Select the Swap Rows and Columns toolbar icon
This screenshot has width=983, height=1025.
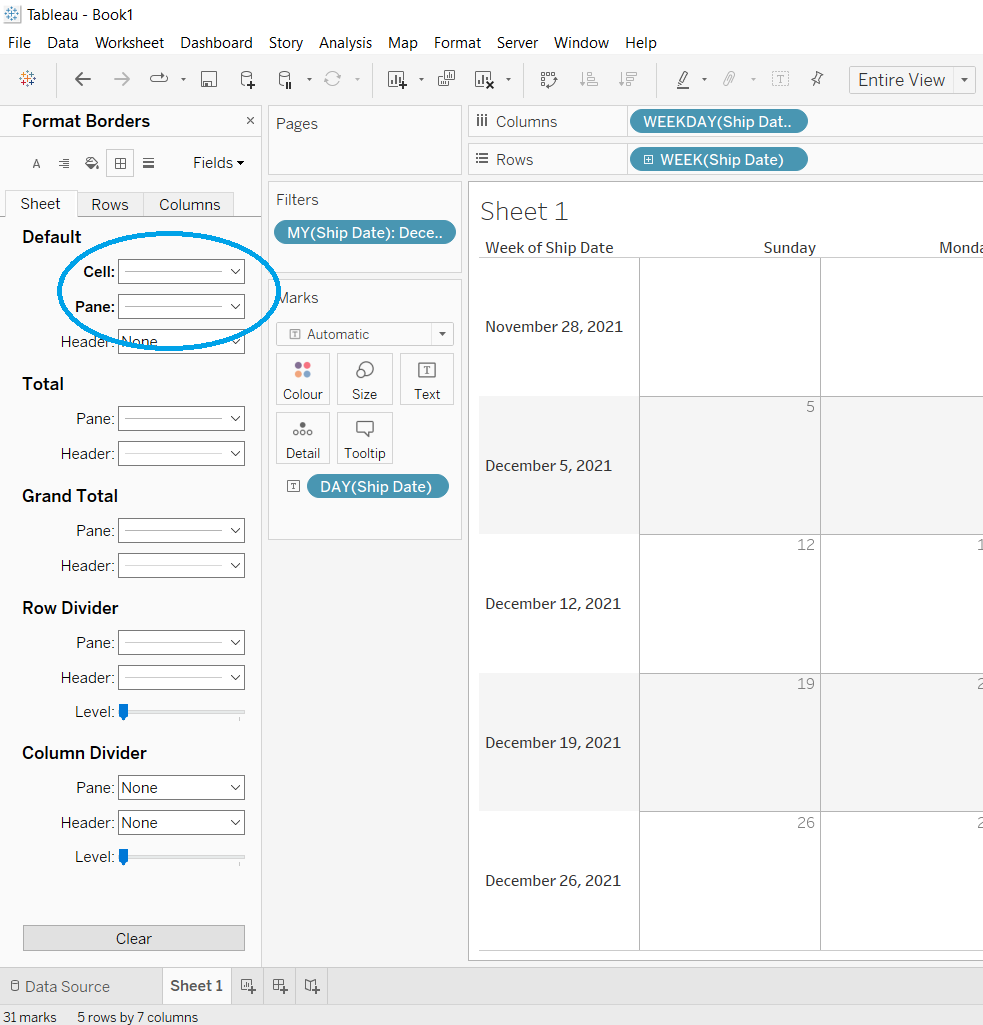pyautogui.click(x=548, y=78)
